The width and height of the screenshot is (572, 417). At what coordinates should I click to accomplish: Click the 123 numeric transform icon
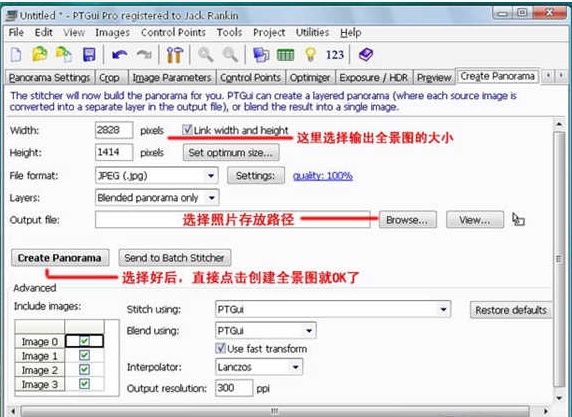point(335,55)
